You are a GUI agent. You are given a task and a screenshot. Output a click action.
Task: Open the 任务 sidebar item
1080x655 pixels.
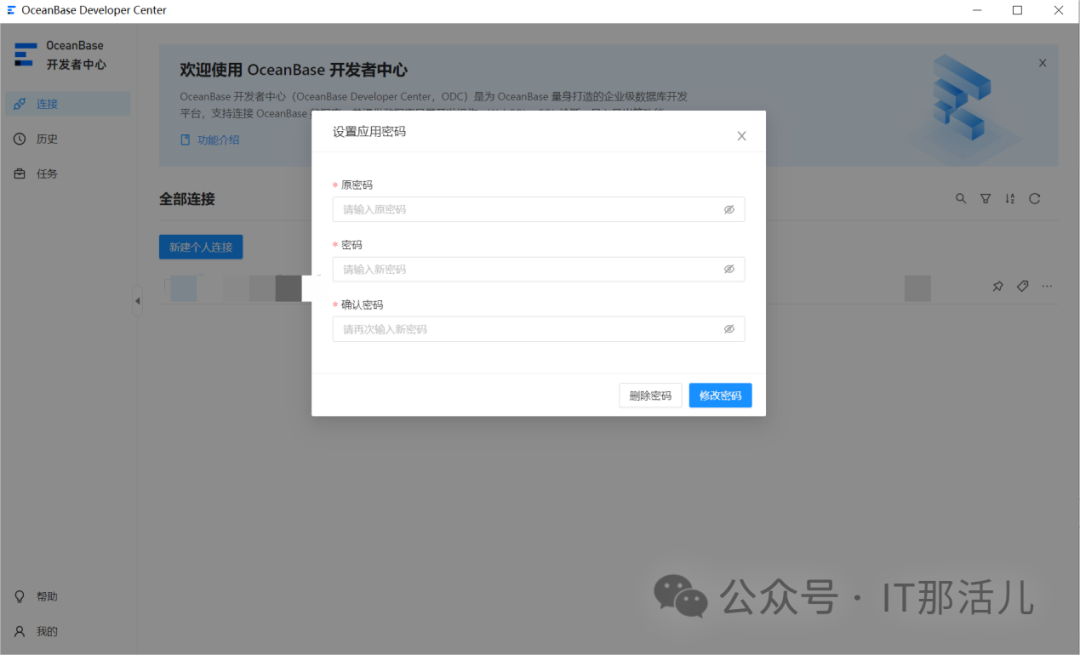pos(67,174)
